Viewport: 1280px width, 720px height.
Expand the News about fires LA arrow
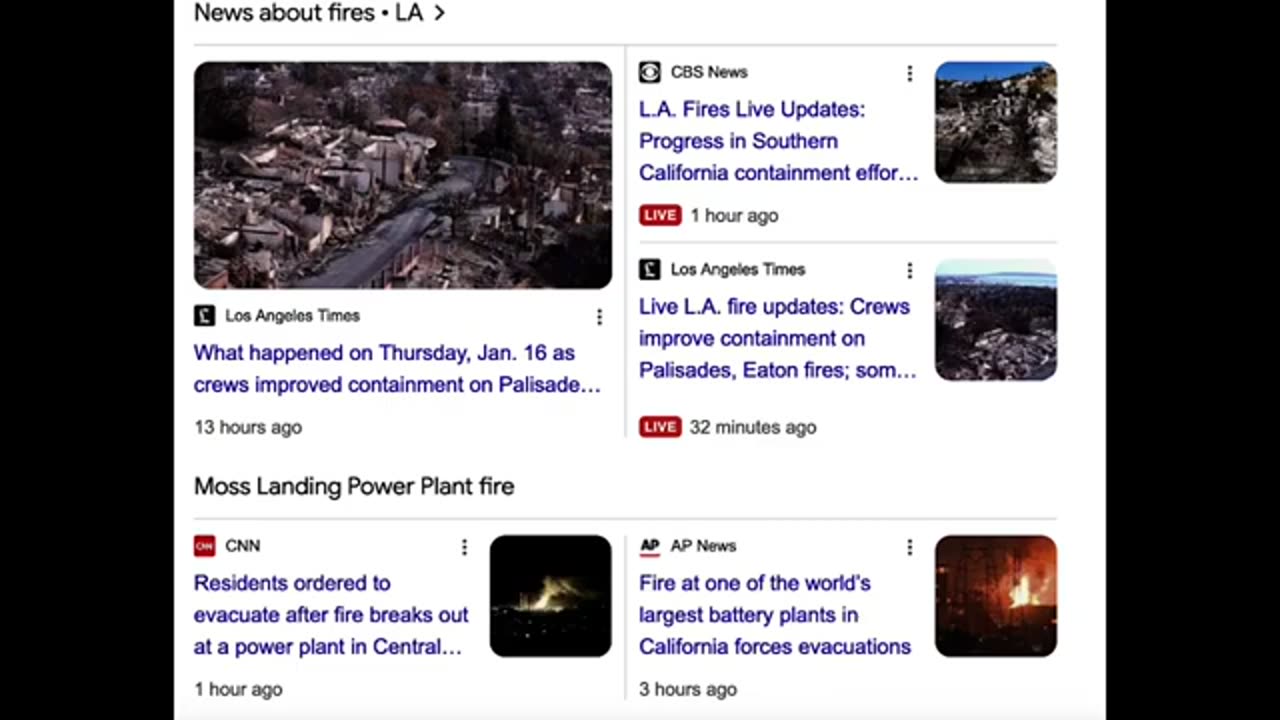point(439,13)
